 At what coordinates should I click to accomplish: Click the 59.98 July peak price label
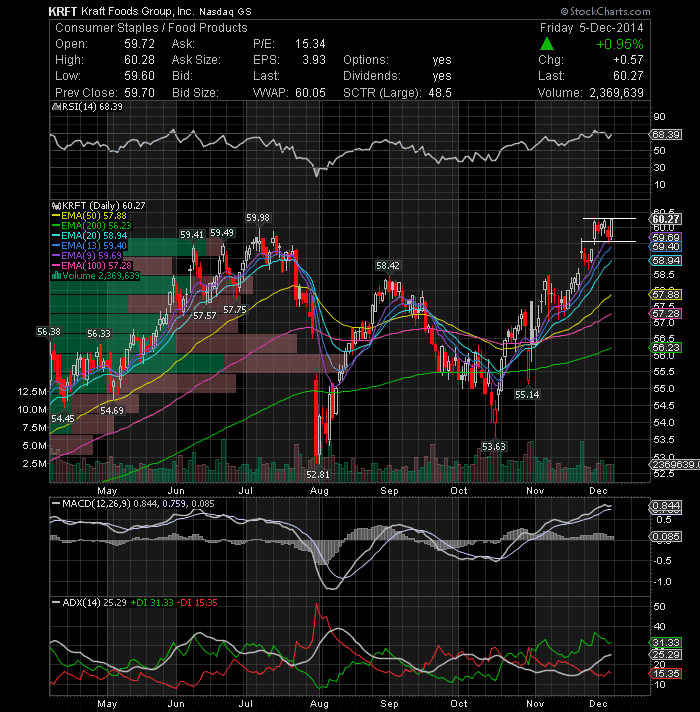(x=258, y=218)
